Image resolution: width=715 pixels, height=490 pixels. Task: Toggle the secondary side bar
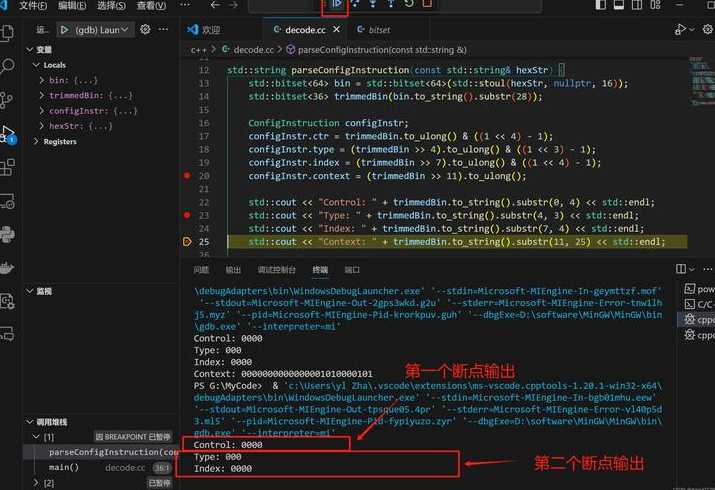point(637,5)
